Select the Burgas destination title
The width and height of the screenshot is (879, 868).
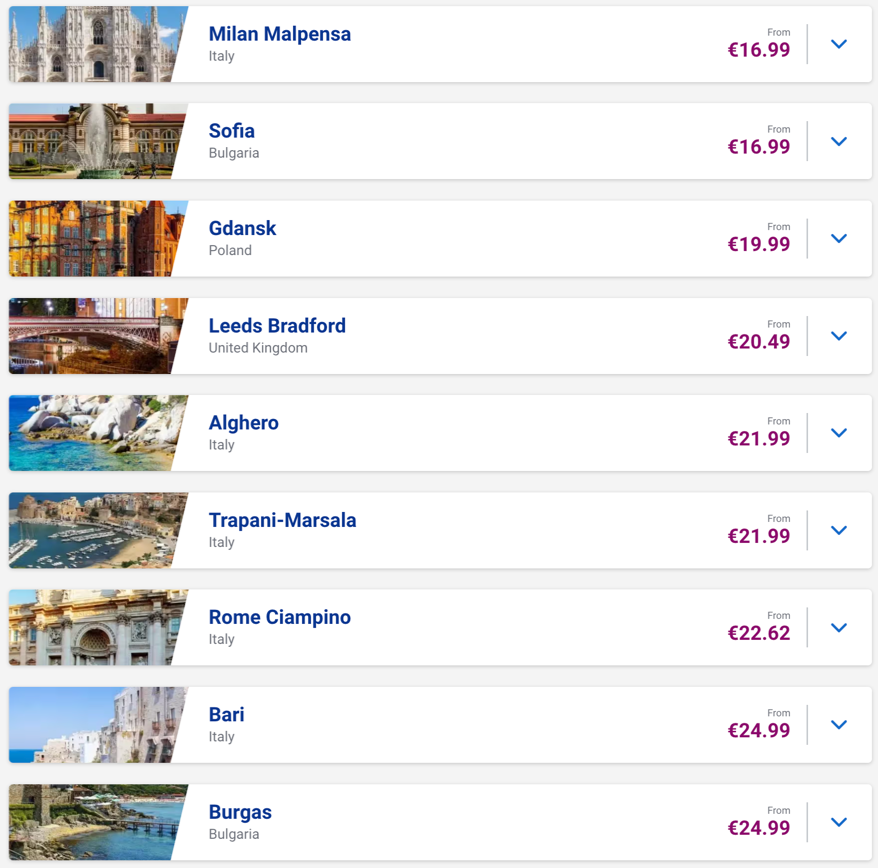(240, 812)
